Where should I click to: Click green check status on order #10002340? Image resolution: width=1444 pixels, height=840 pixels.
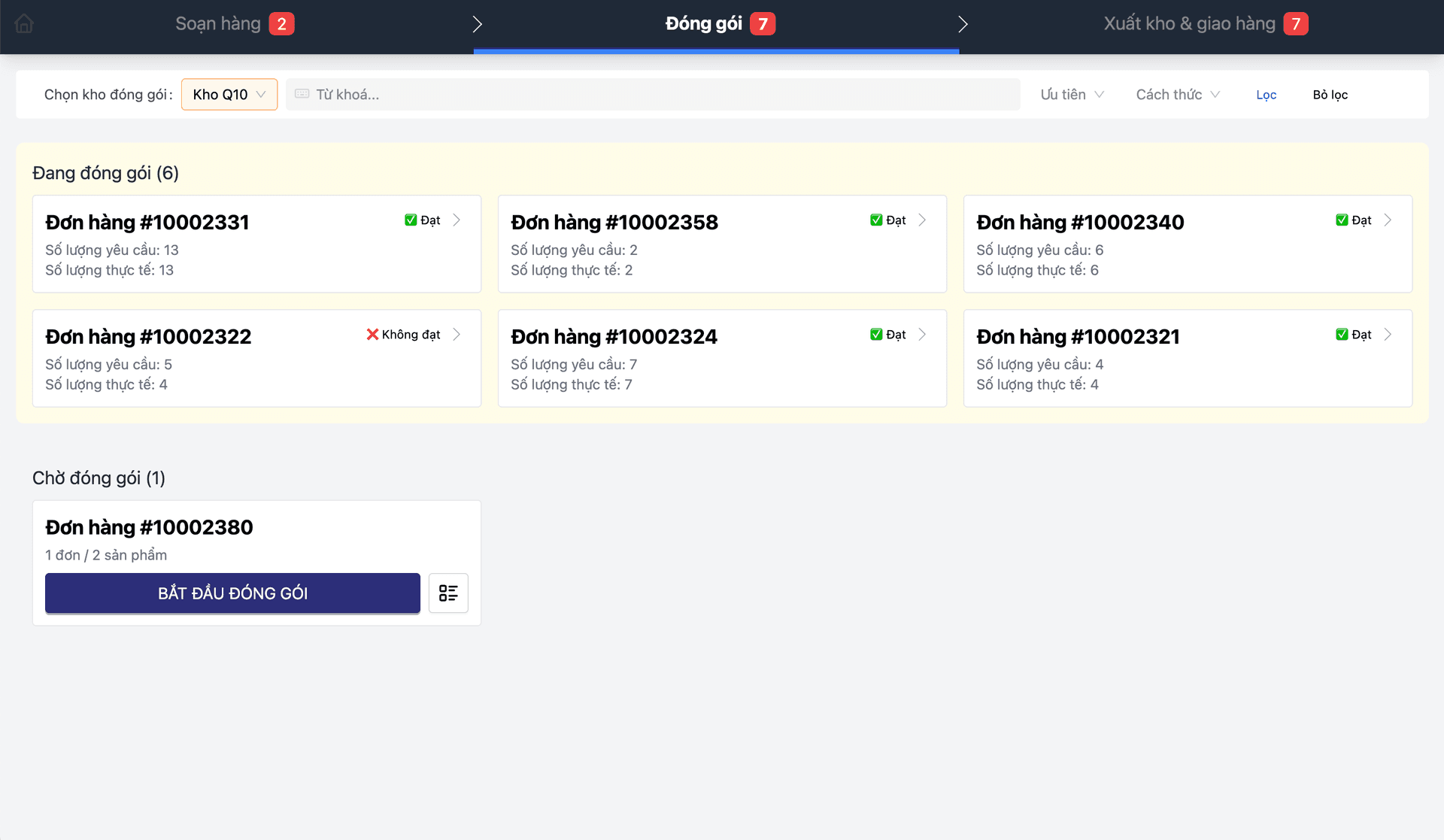click(x=1342, y=220)
